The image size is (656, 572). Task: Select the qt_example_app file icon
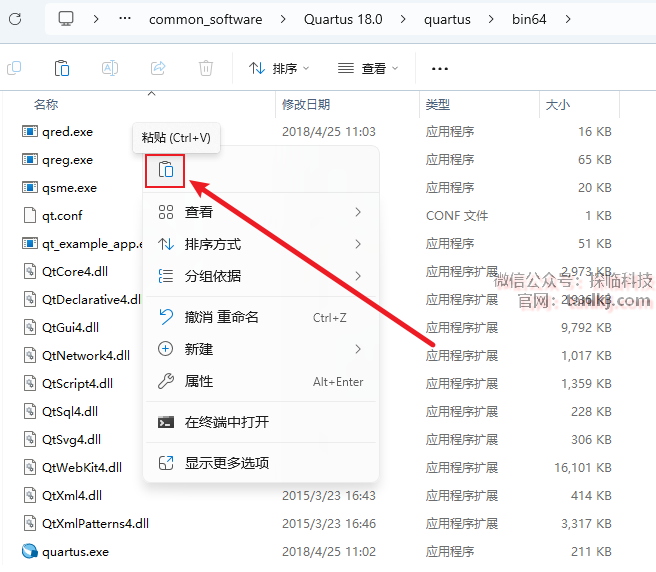coord(30,244)
